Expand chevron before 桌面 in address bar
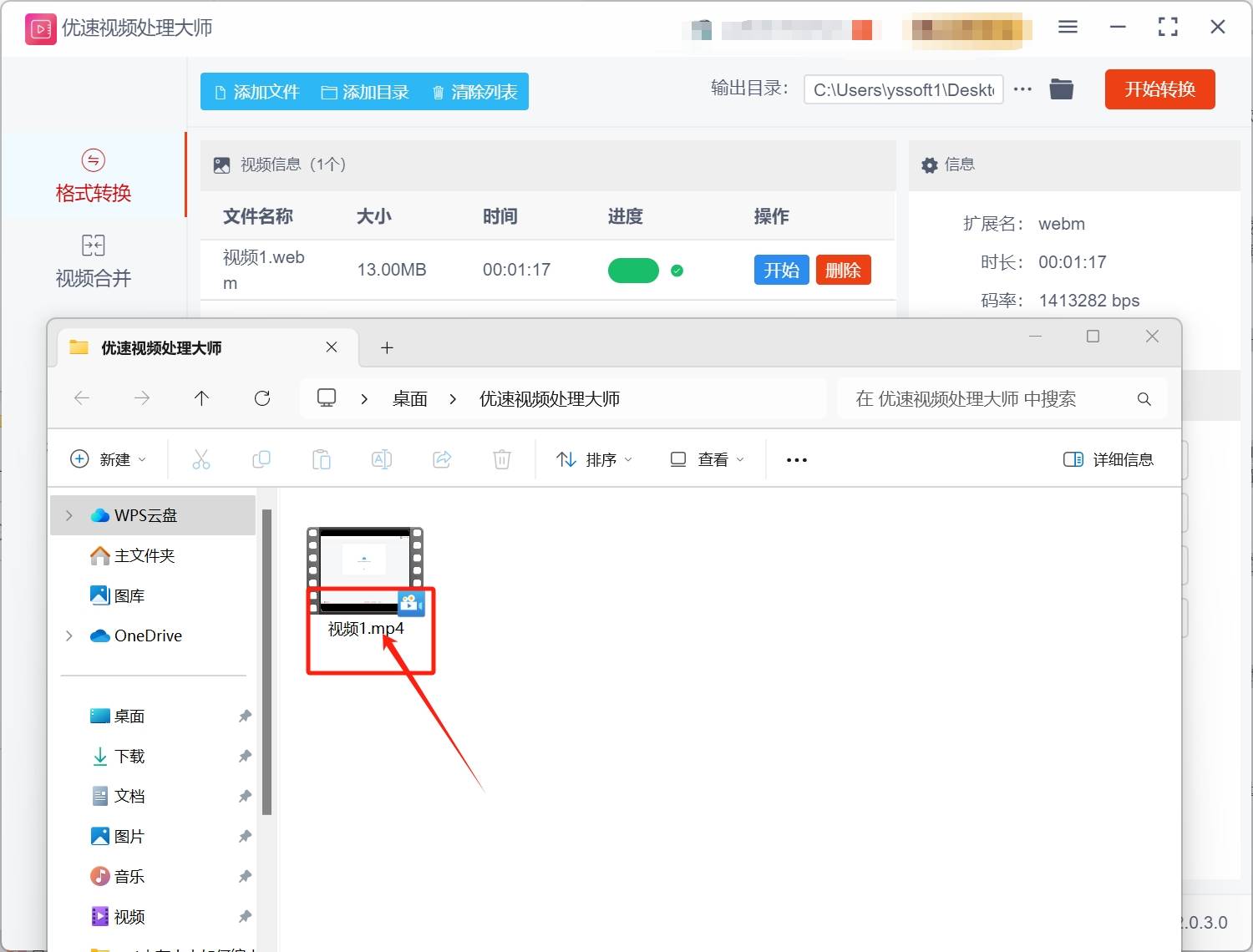The width and height of the screenshot is (1253, 952). coord(364,399)
